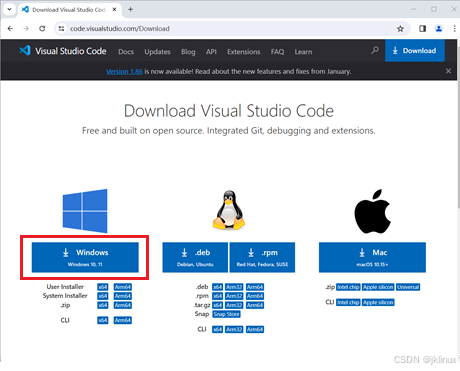Open the Chrome three-dot menu

pyautogui.click(x=454, y=29)
